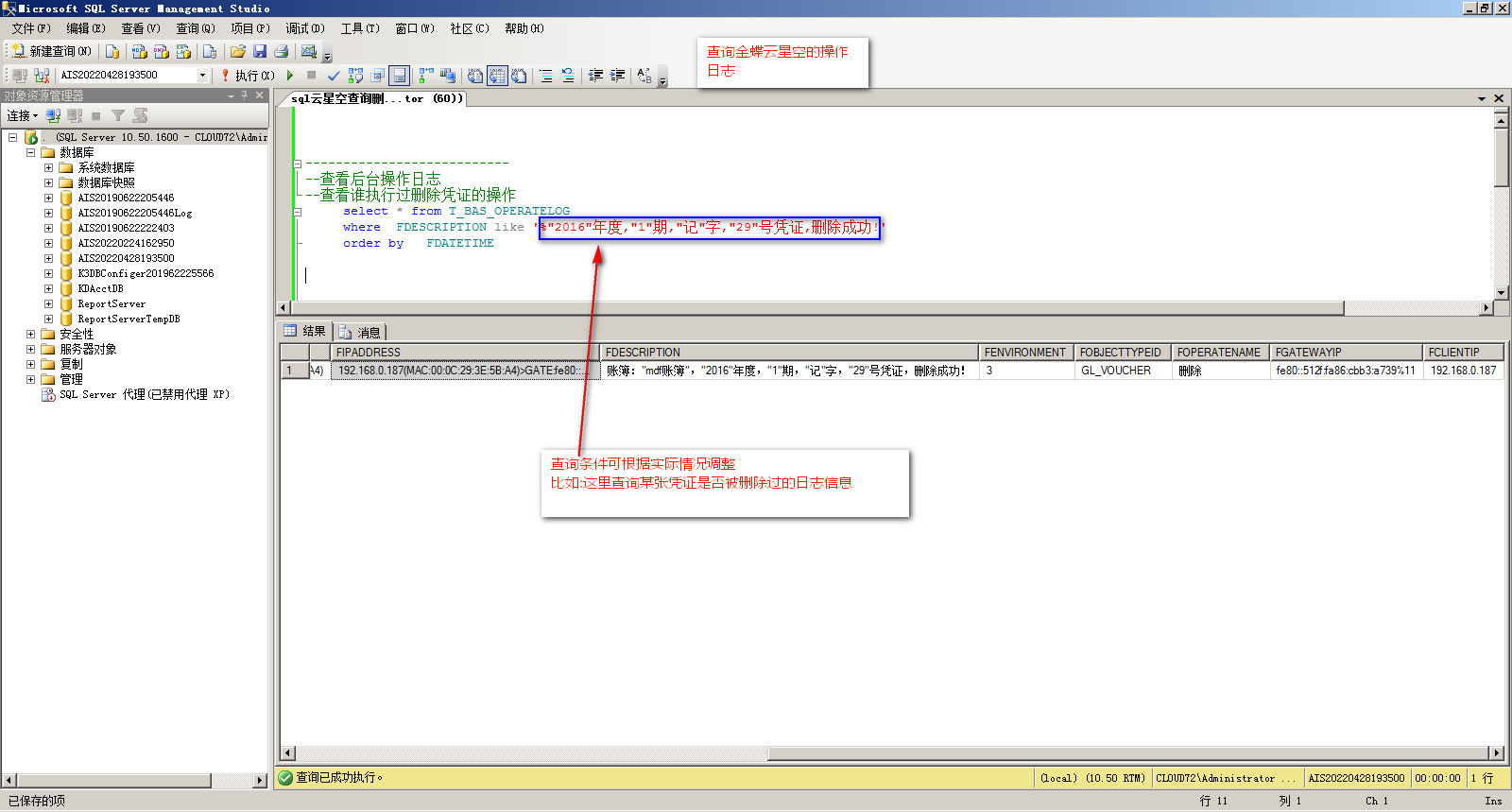
Task: Click the green Debug play arrow
Action: (290, 75)
